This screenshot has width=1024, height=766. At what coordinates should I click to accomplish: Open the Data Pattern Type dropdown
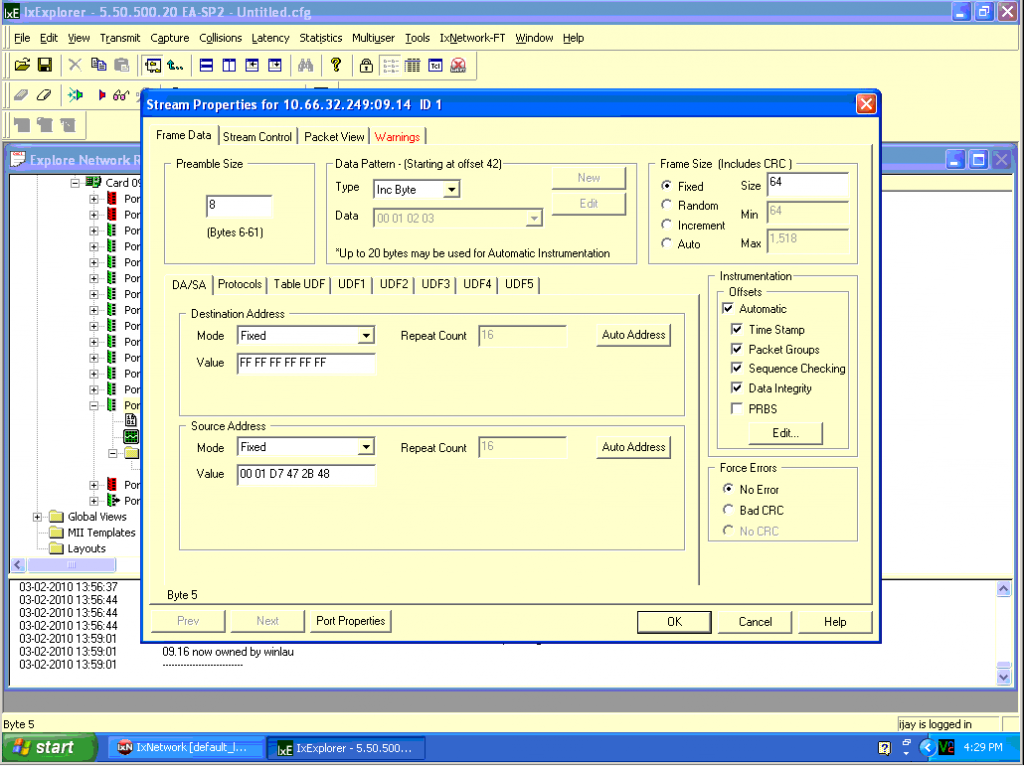(451, 189)
